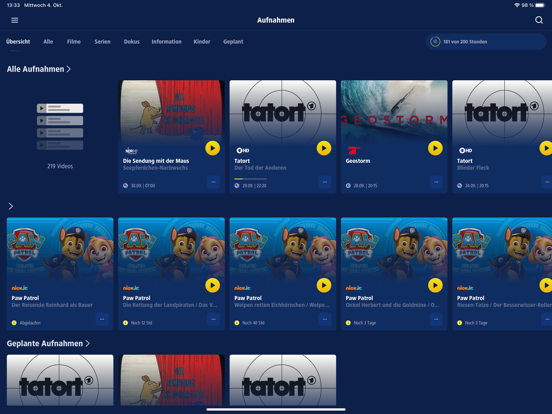Expand the Geplante Aufnahmen section
552x414 pixels.
click(48, 343)
